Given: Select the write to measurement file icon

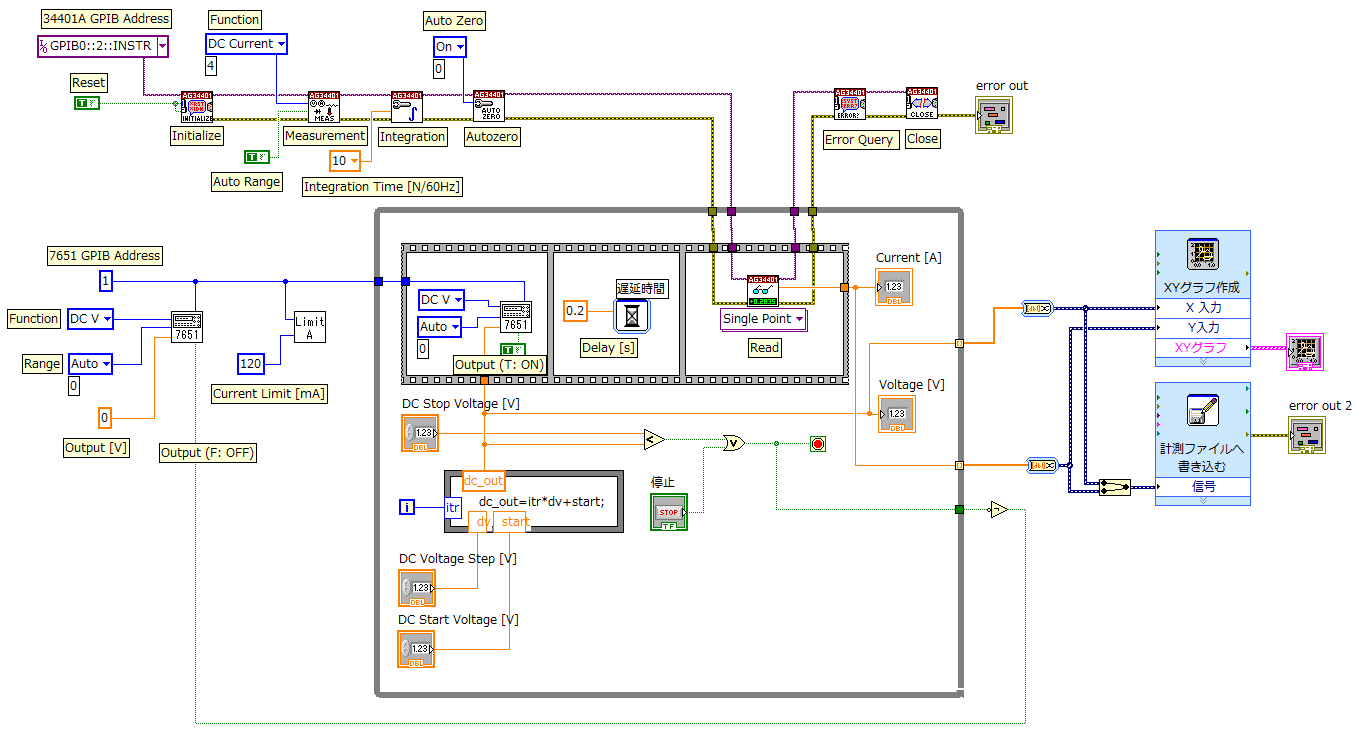Looking at the screenshot, I should coord(1201,410).
